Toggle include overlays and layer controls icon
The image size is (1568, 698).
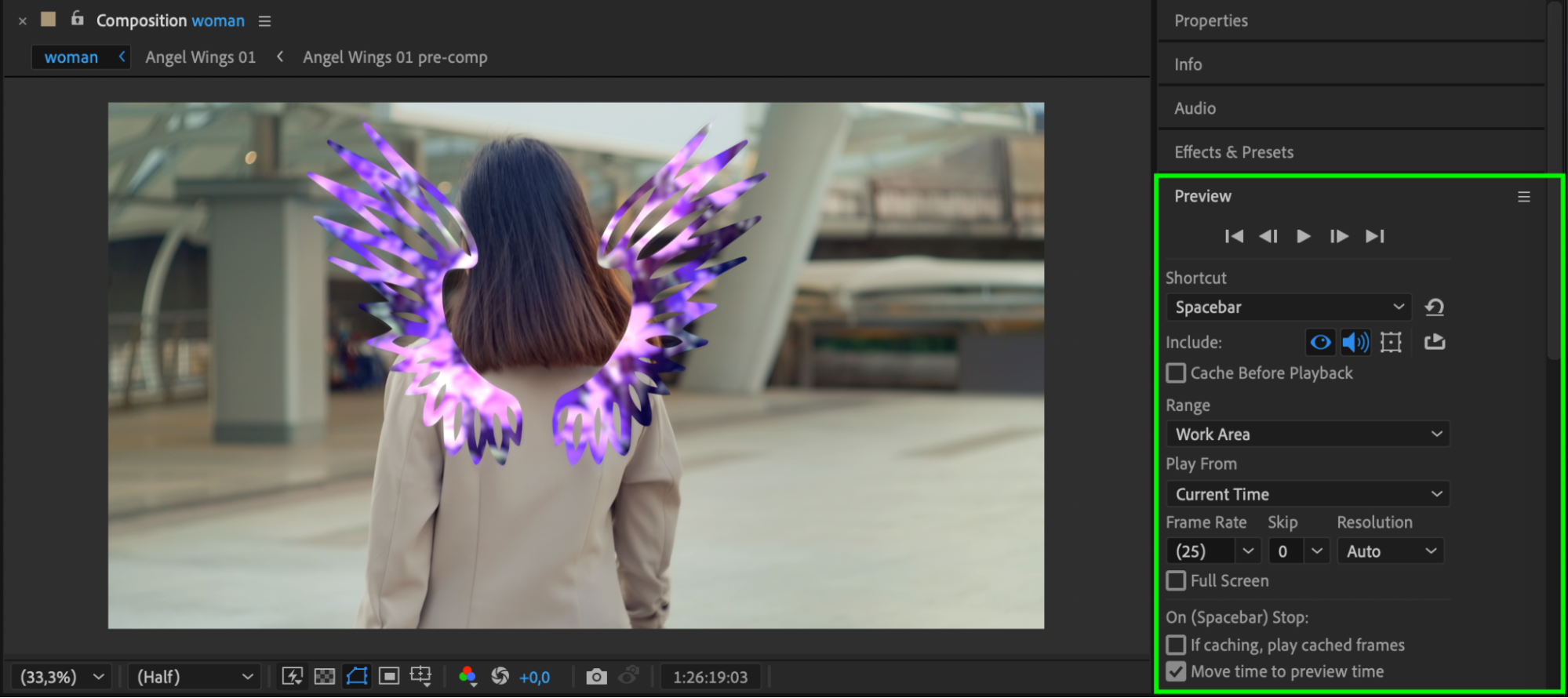pyautogui.click(x=1391, y=342)
